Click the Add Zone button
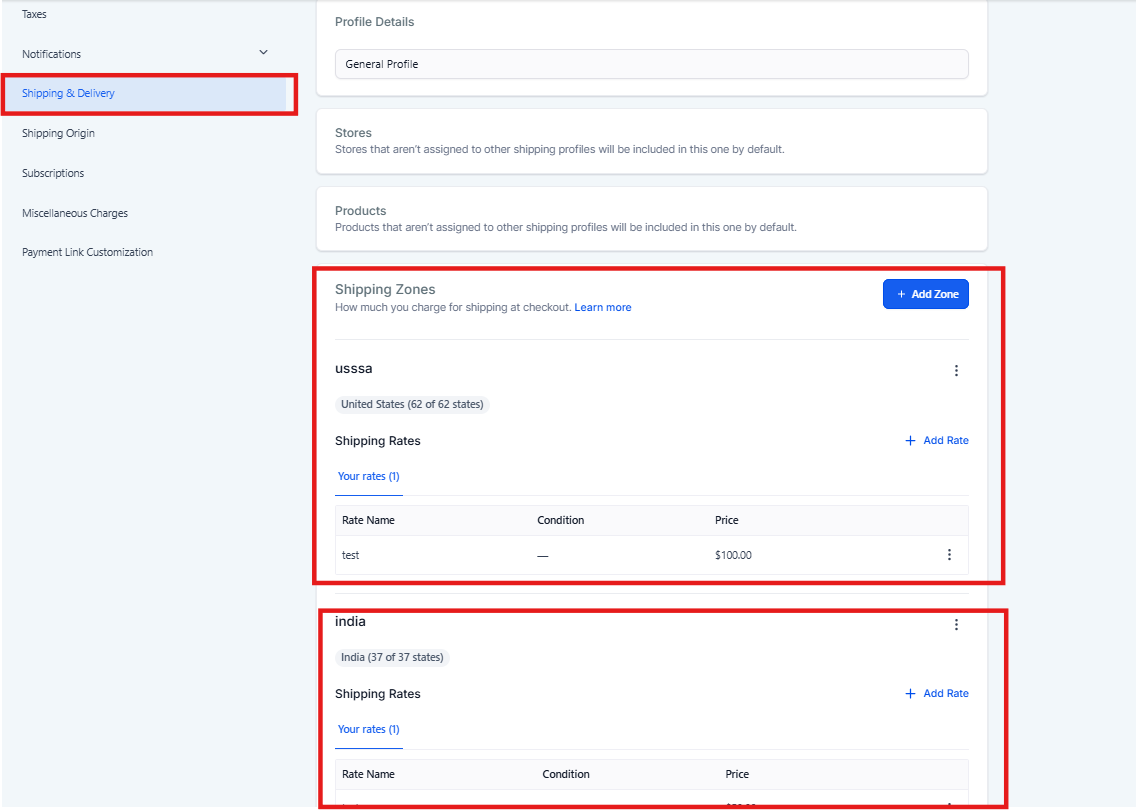Image resolution: width=1136 pixels, height=810 pixels. (925, 294)
